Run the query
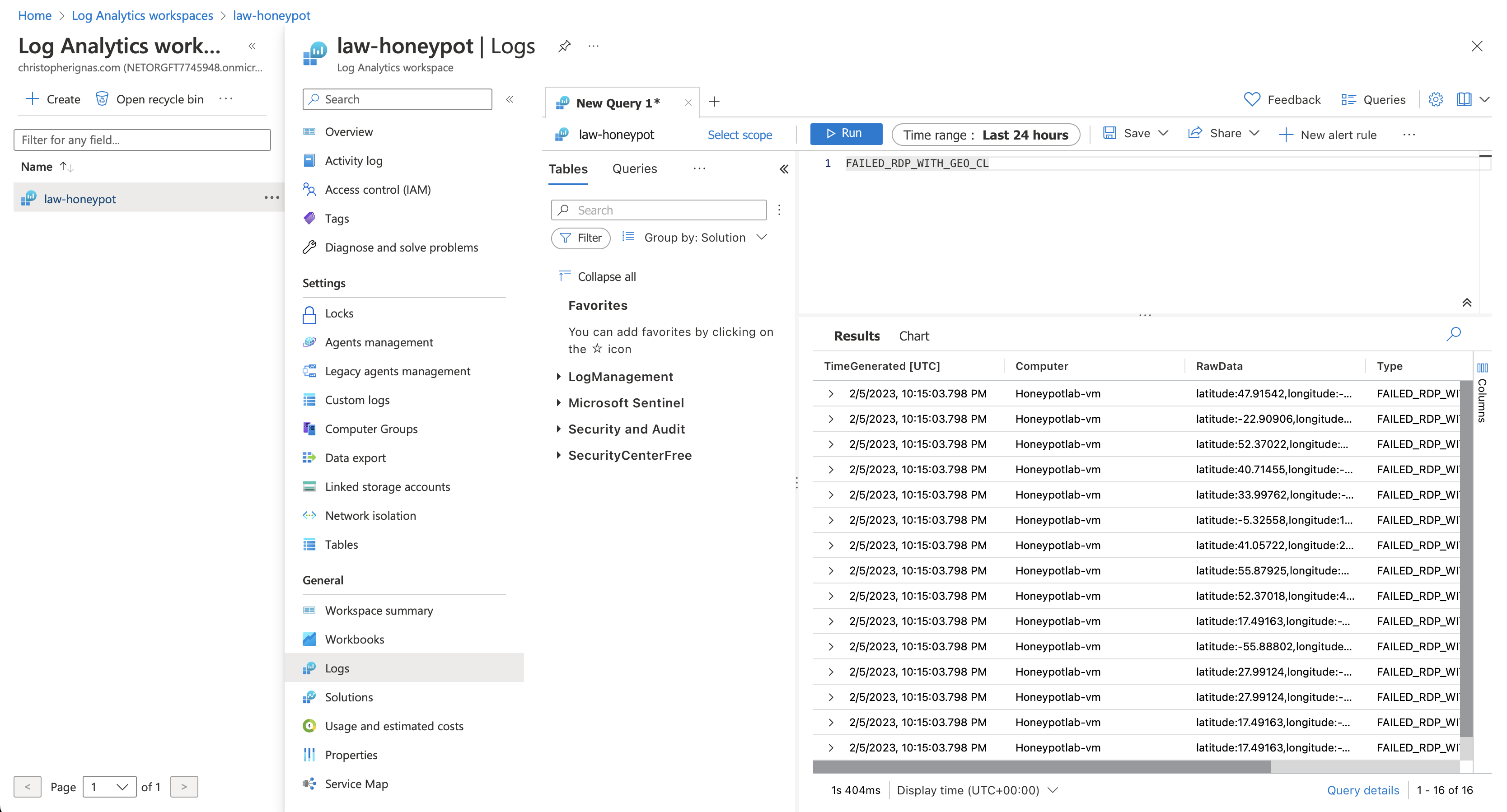This screenshot has width=1507, height=812. [x=845, y=133]
